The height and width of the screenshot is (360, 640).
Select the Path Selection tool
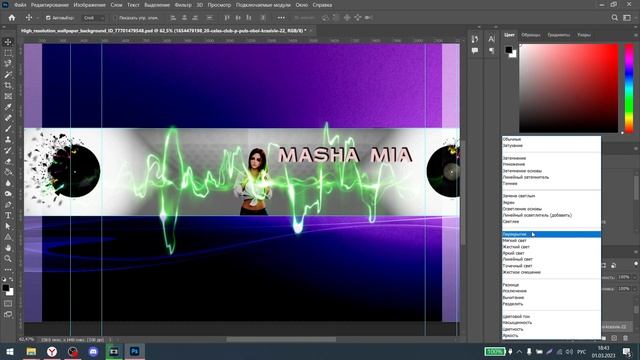click(x=8, y=226)
